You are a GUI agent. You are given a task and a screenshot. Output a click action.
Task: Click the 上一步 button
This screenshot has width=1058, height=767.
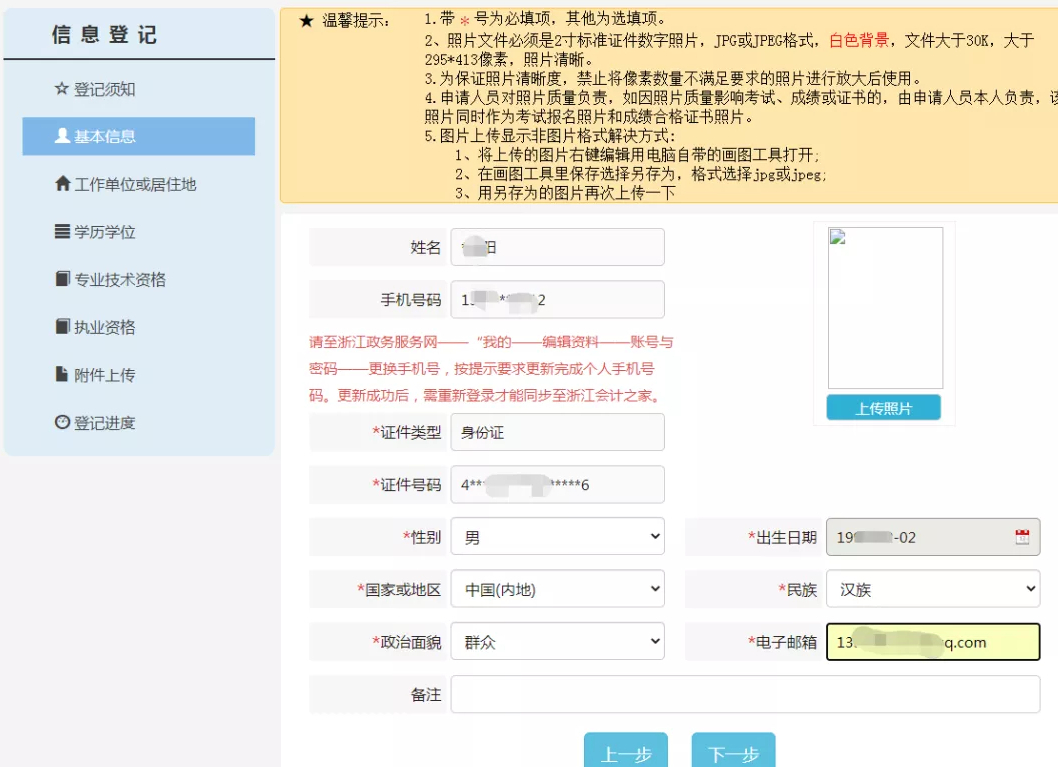click(626, 752)
